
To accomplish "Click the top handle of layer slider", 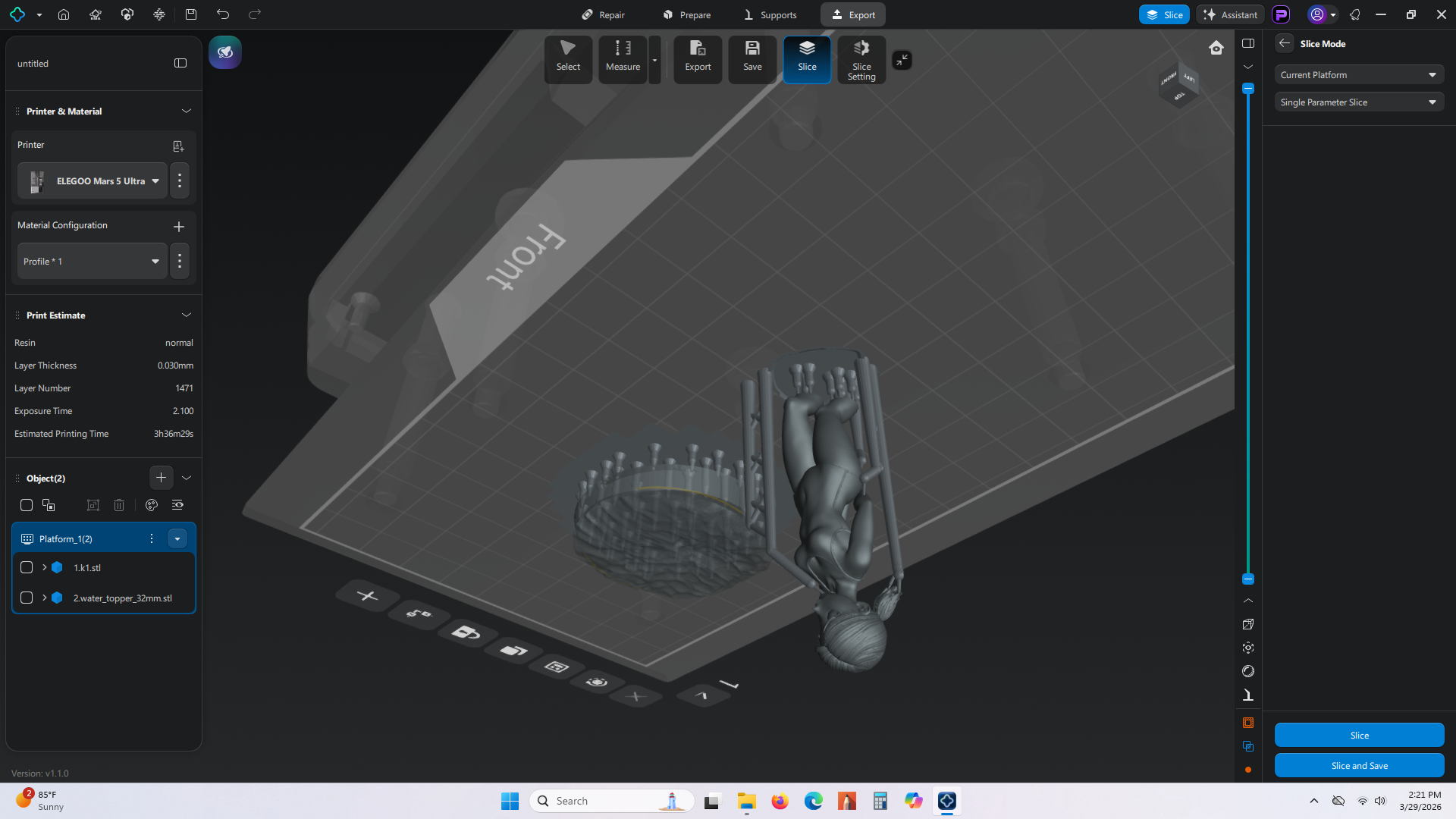I will click(1248, 89).
